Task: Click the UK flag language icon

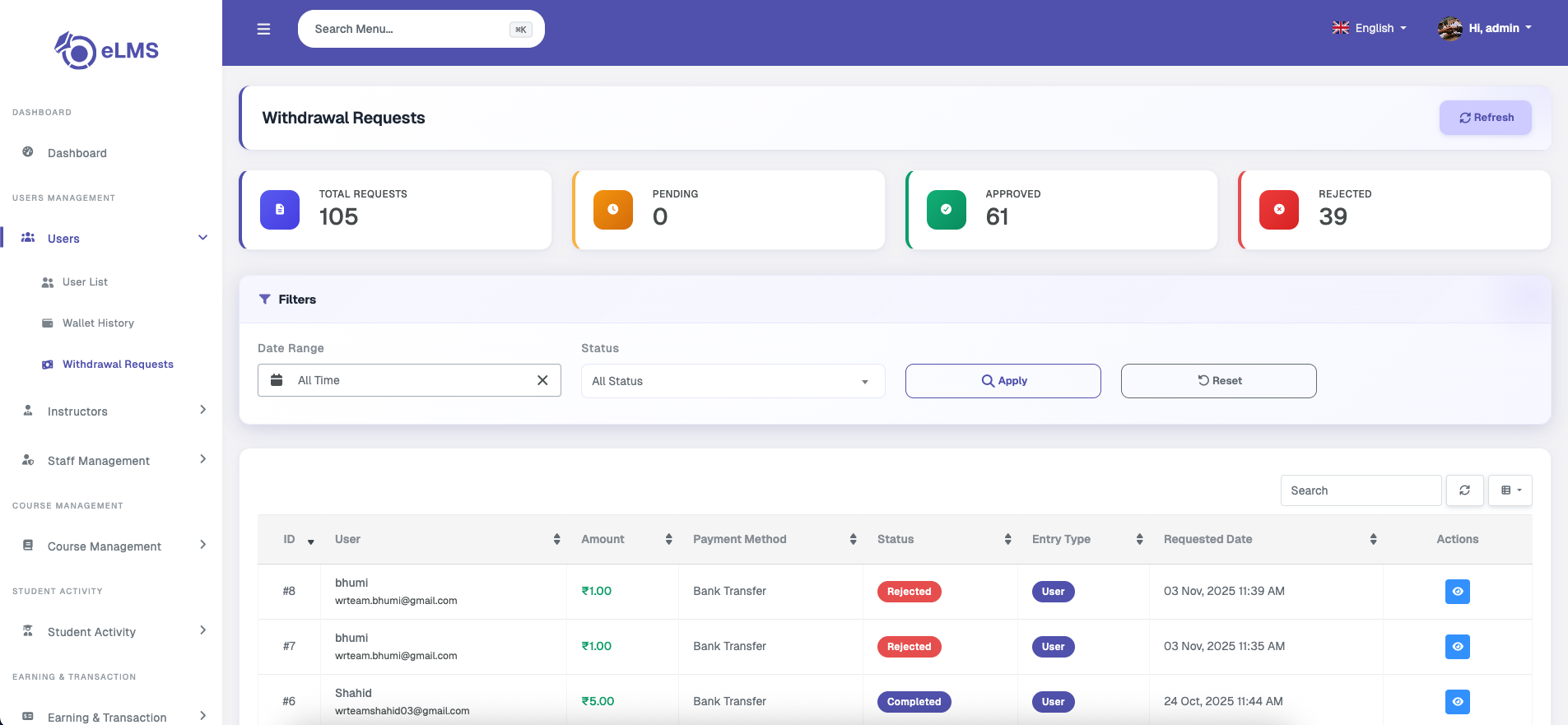Action: click(x=1341, y=28)
